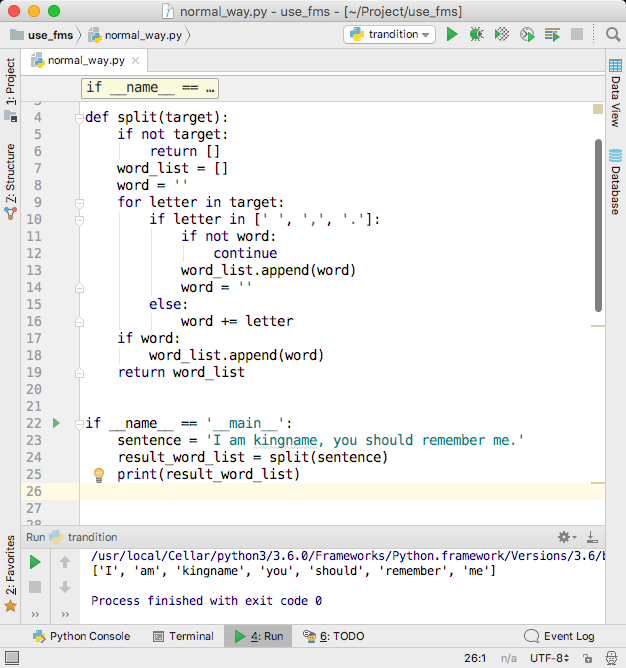The width and height of the screenshot is (626, 668).
Task: Toggle the fold marker on line 19
Action: pyautogui.click(x=79, y=373)
